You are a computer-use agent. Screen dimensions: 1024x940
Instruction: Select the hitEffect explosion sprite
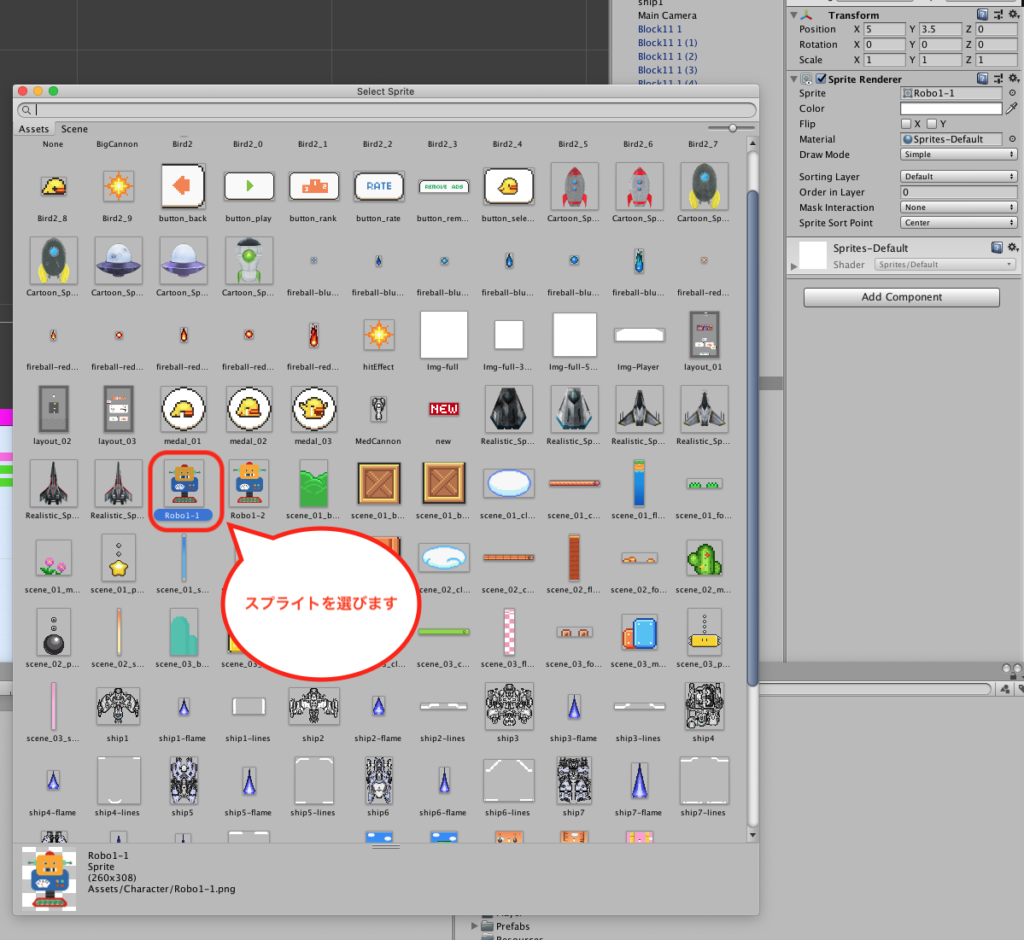pos(378,336)
